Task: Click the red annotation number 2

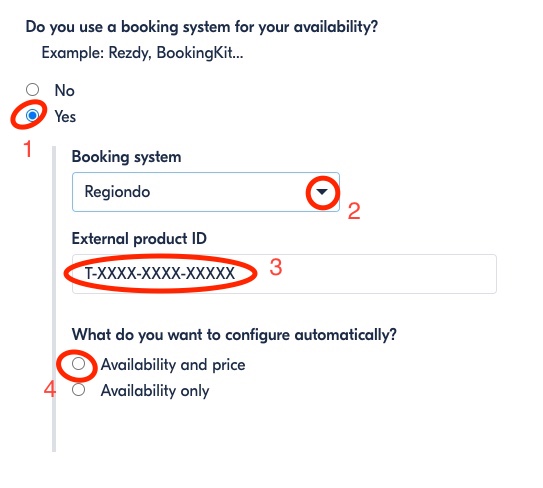Action: (x=354, y=211)
